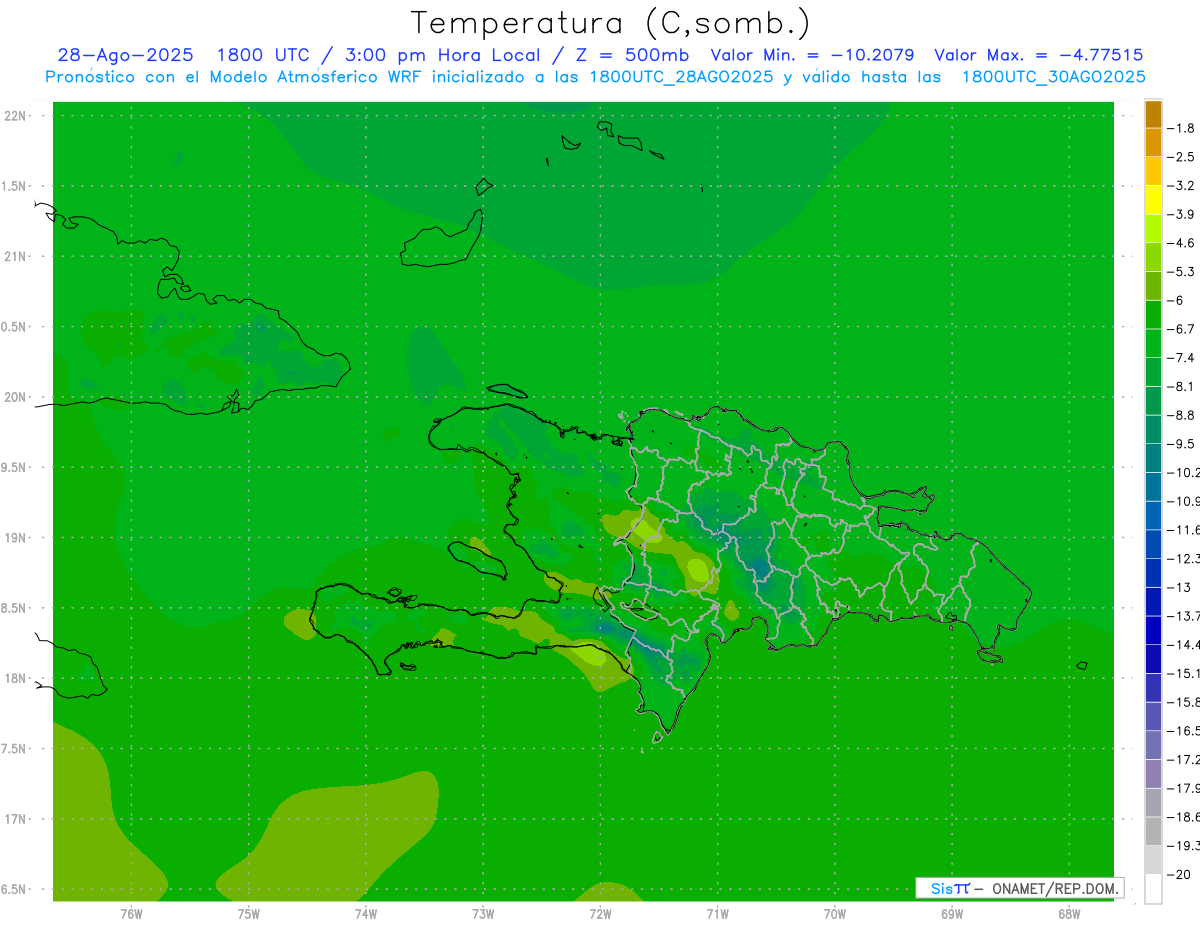Click the "Valor Min. = -10.2079" text
The width and height of the screenshot is (1200, 927).
(812, 56)
